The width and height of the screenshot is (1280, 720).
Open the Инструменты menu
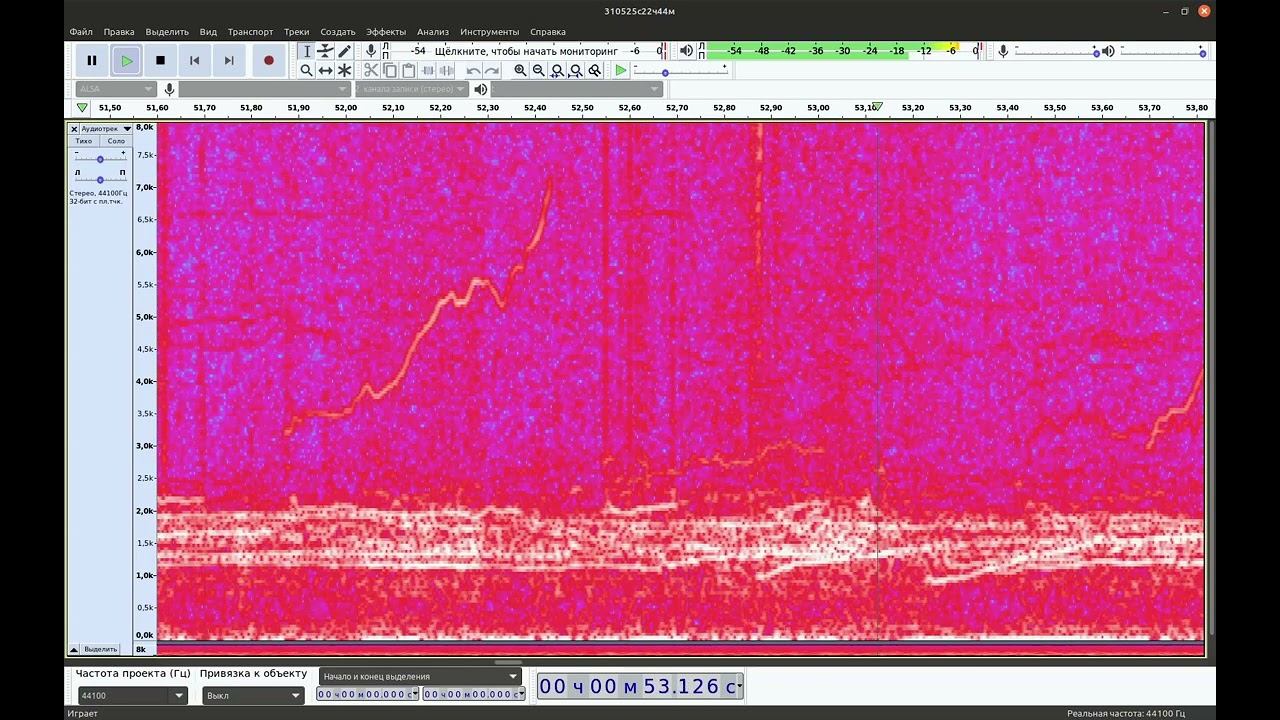pos(490,32)
